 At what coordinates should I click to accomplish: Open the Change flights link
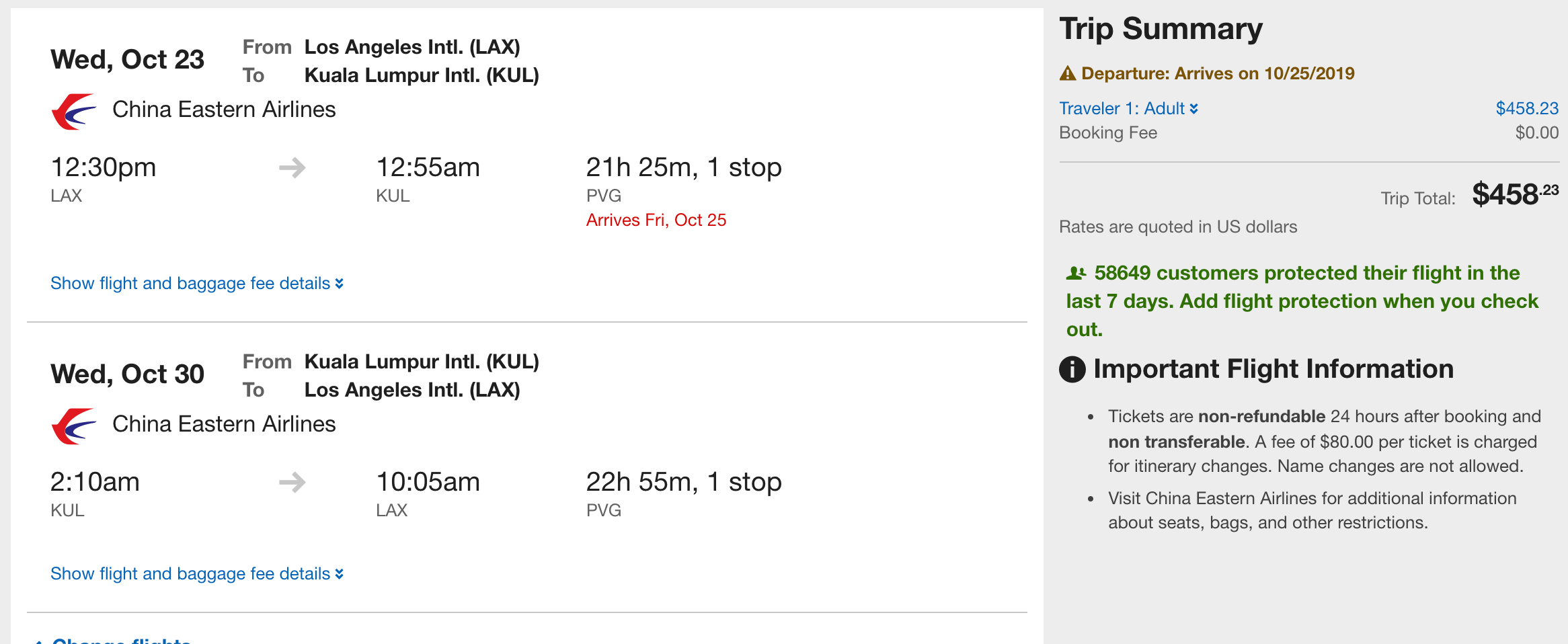(121, 640)
